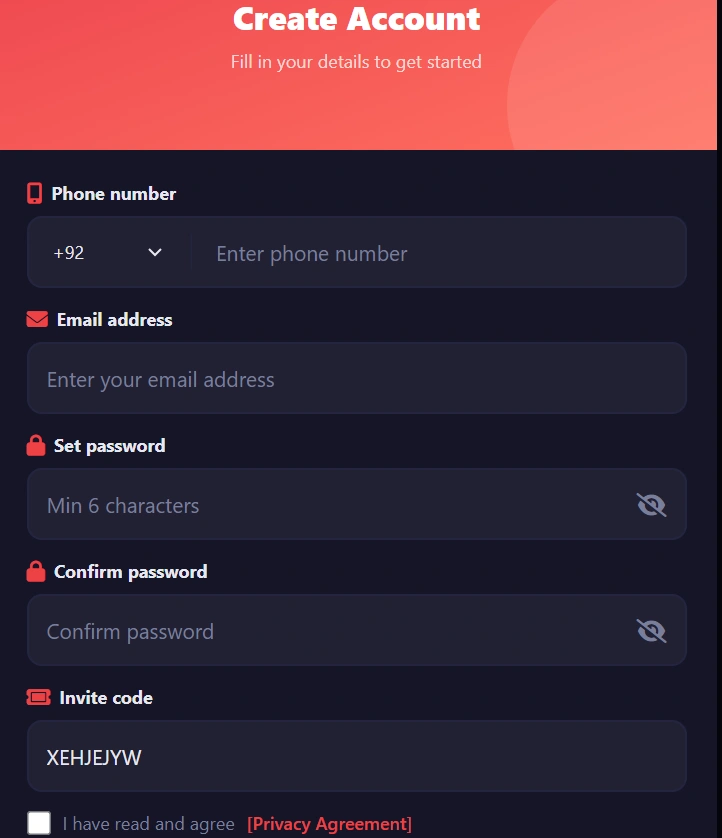
Task: Click the invite code field containing XEHJEJYW
Action: coord(357,757)
